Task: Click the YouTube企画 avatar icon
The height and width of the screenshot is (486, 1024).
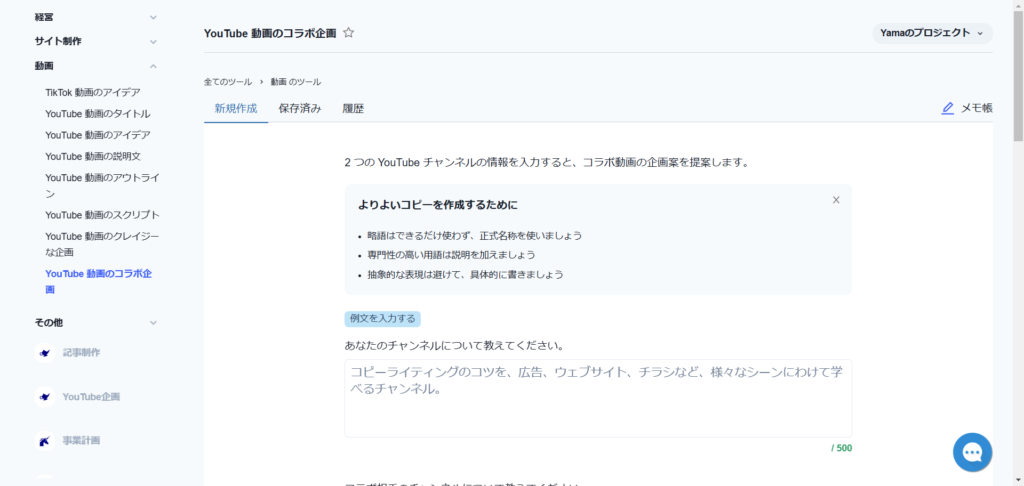Action: pyautogui.click(x=44, y=397)
